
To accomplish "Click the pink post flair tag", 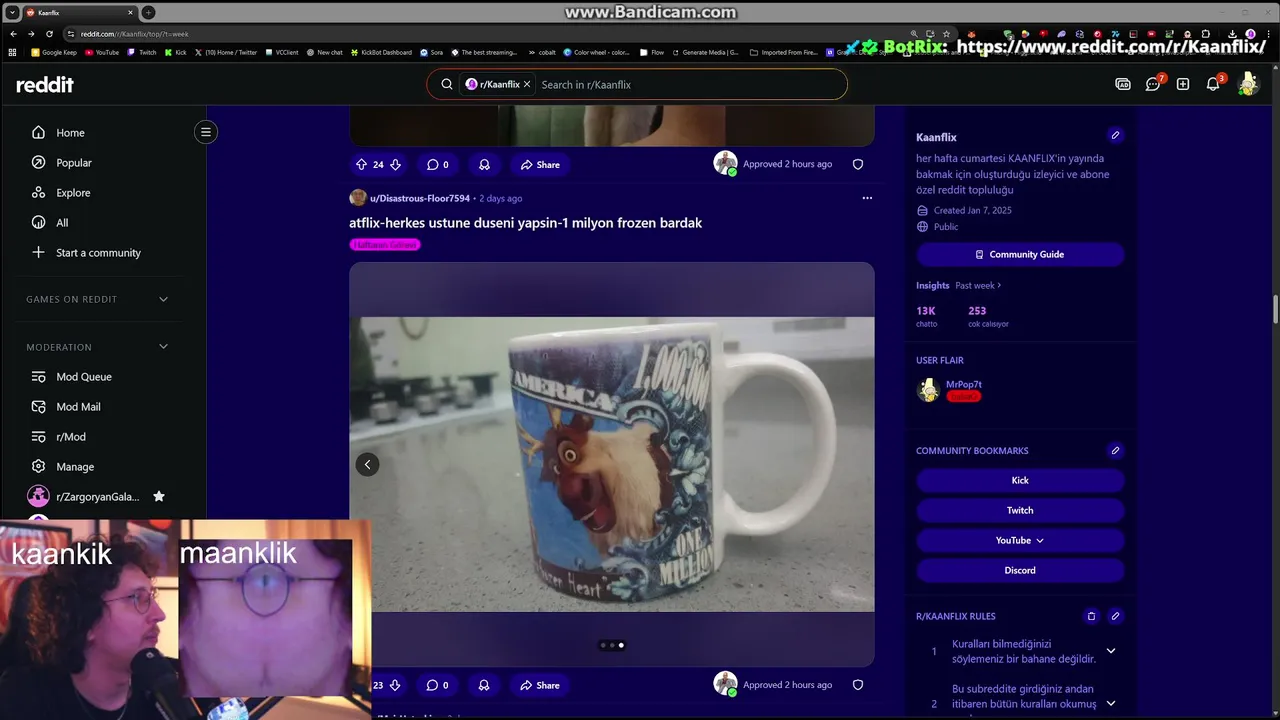I will (385, 245).
